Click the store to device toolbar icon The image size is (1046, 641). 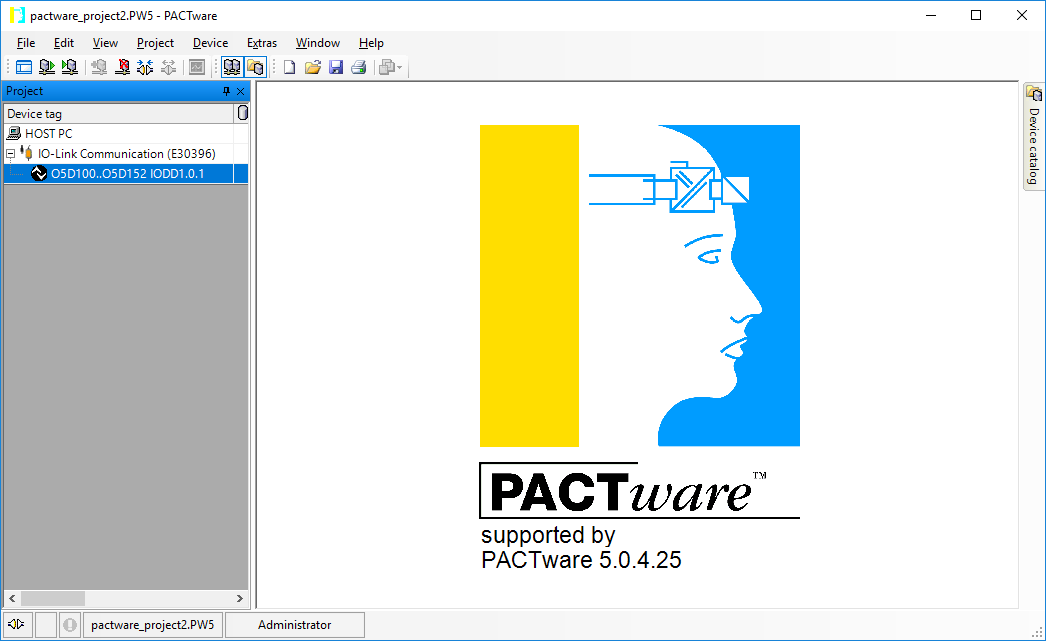pos(69,67)
